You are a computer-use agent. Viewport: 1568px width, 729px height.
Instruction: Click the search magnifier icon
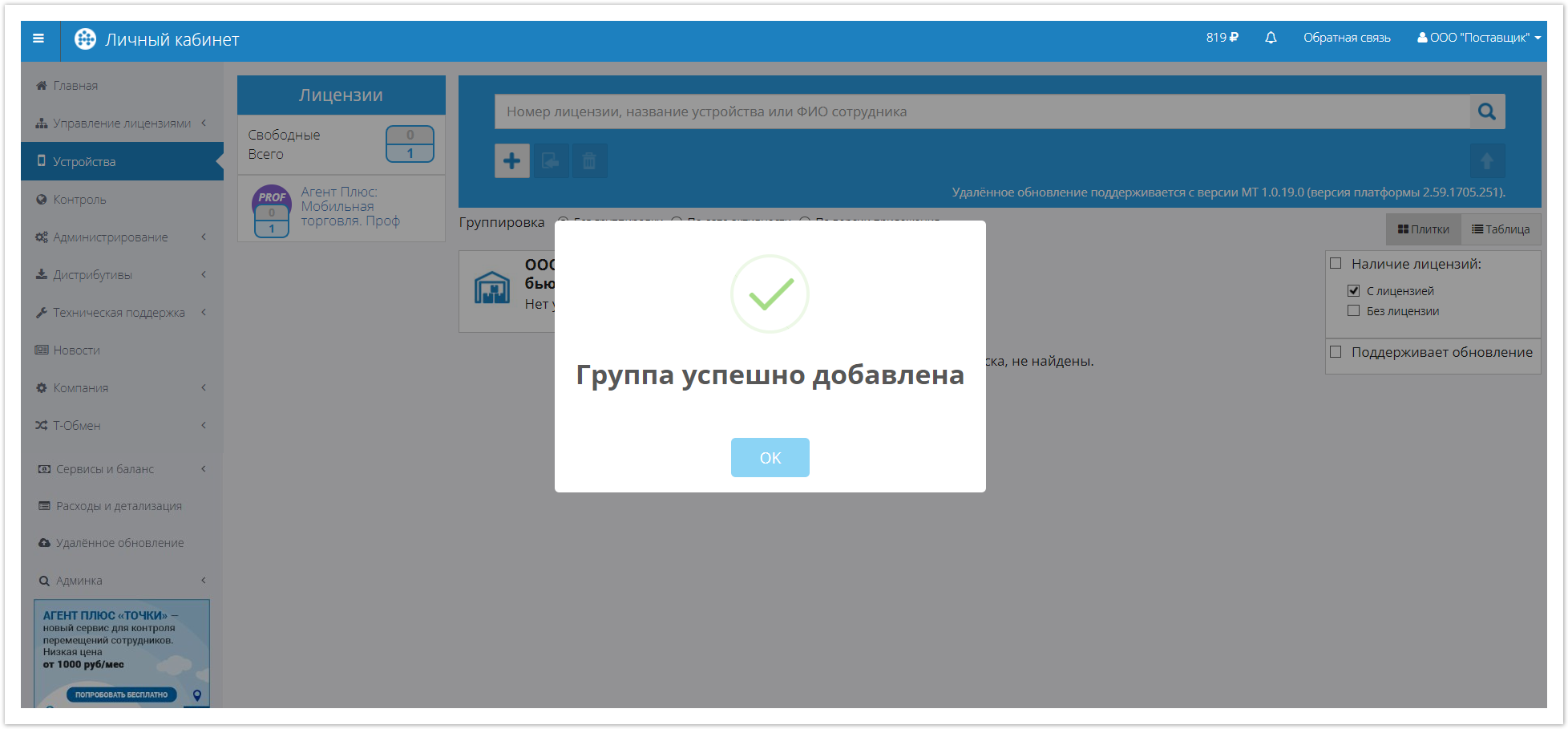1486,112
